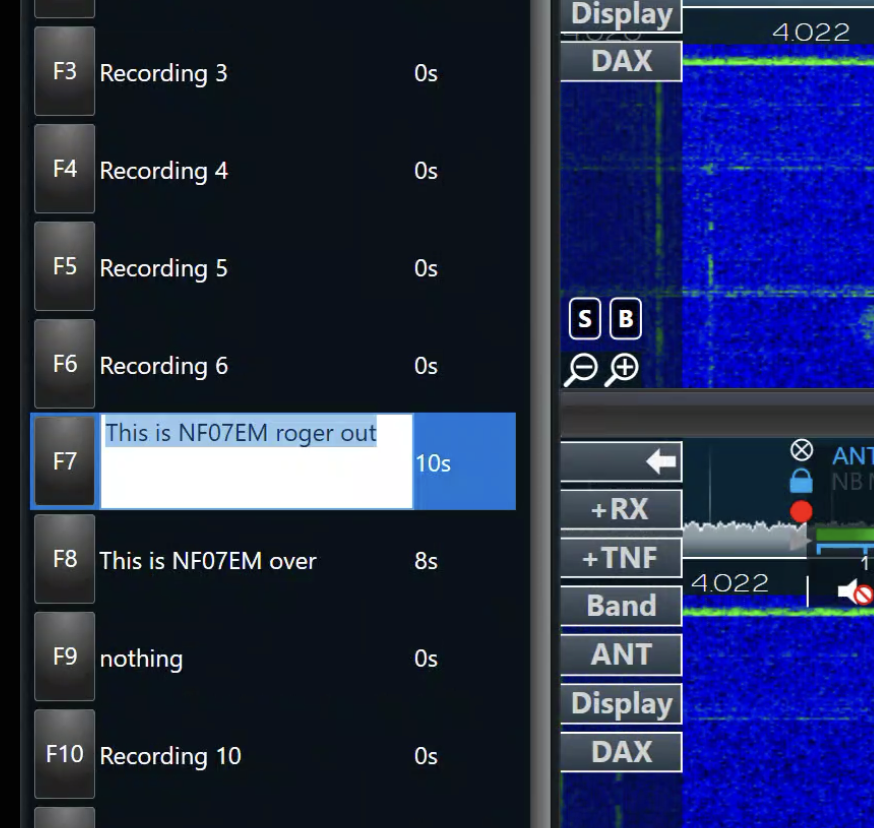
Task: Select the 'nothing' recording label
Action: click(x=141, y=658)
